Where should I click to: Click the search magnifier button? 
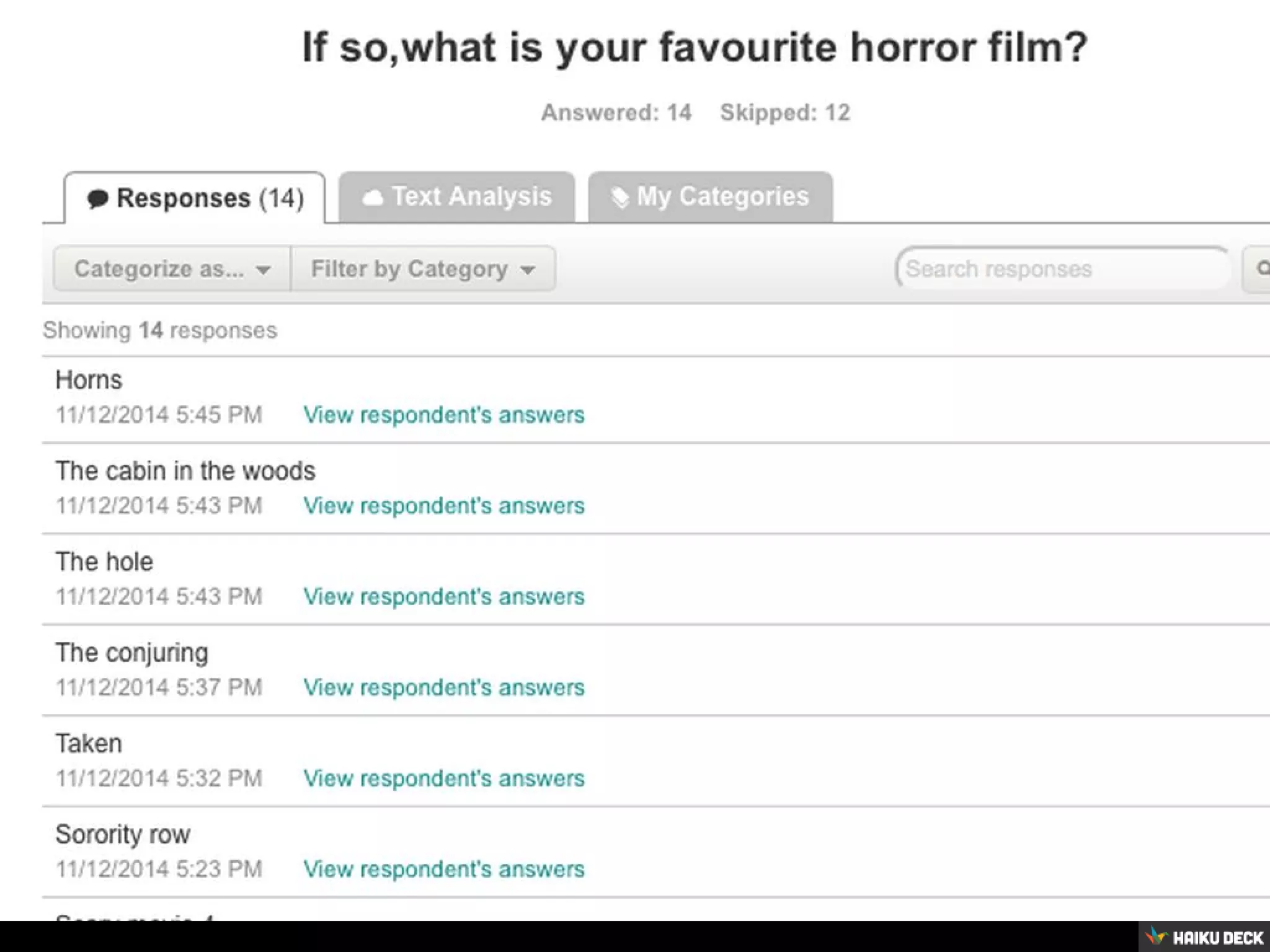1259,269
